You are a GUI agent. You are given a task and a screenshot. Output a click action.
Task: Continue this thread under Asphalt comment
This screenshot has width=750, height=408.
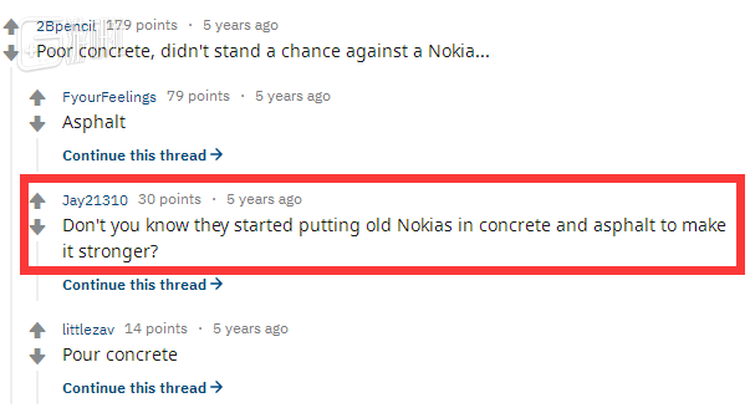pos(142,155)
